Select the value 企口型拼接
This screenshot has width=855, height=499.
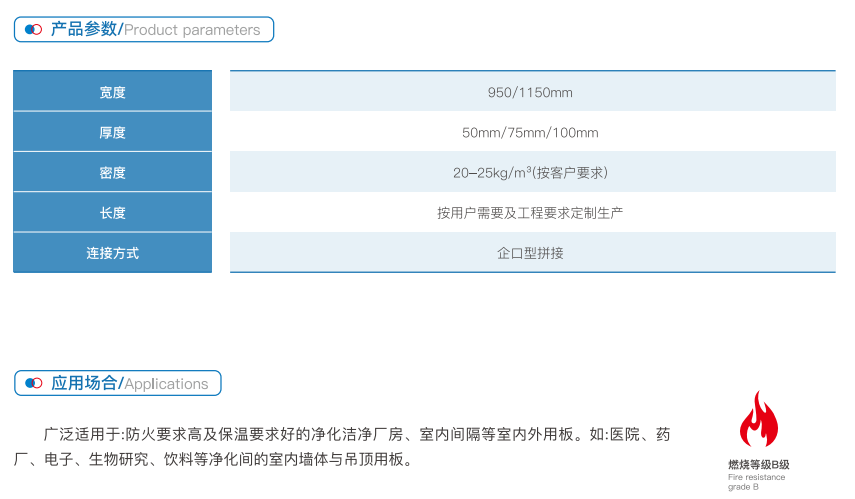[x=530, y=253]
